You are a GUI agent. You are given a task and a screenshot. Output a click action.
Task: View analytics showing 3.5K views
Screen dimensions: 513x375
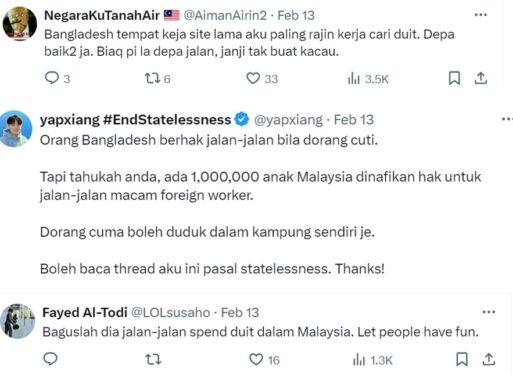(x=368, y=79)
